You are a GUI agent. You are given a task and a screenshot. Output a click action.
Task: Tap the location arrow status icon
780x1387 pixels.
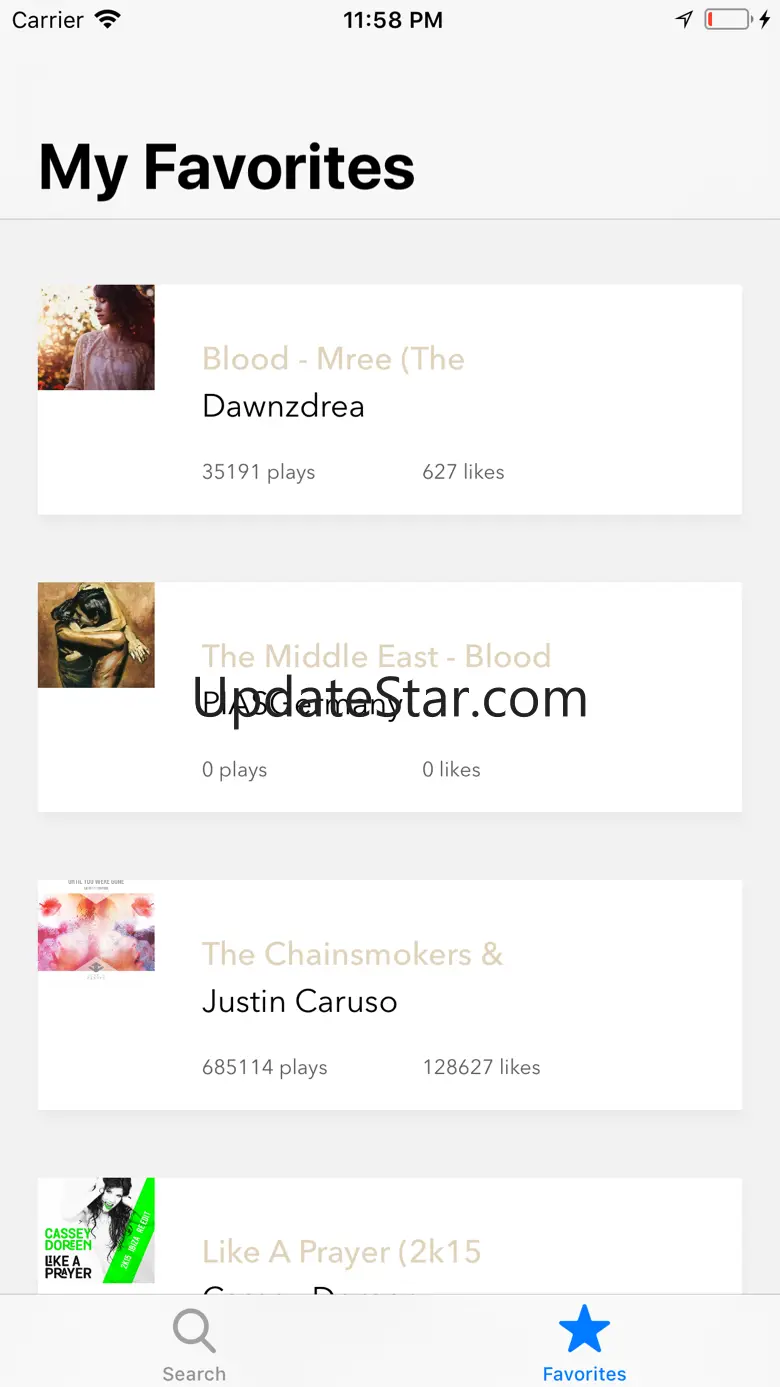pos(684,20)
